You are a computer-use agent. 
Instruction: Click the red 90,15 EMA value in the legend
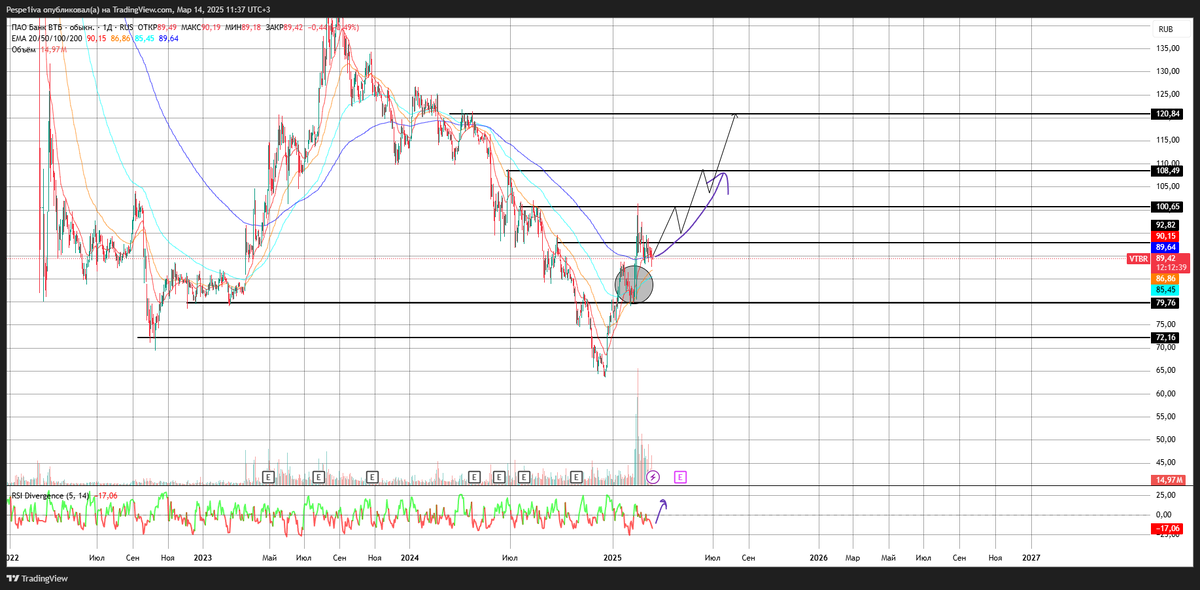[96, 38]
